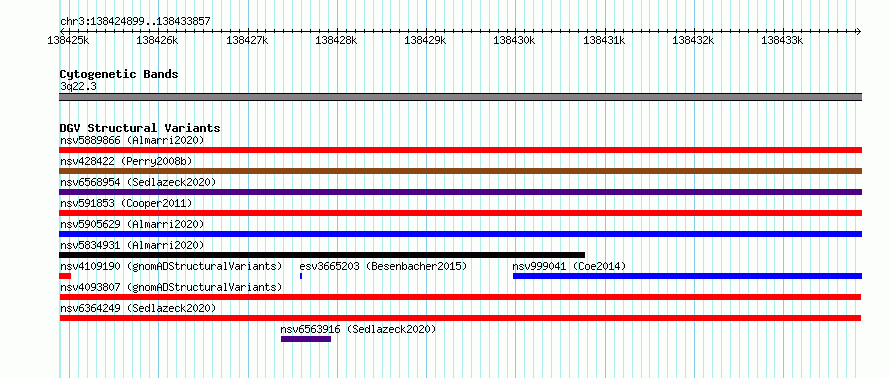Click the short red nsv4109190 bar
Screen dimensions: 890x378
[65, 276]
